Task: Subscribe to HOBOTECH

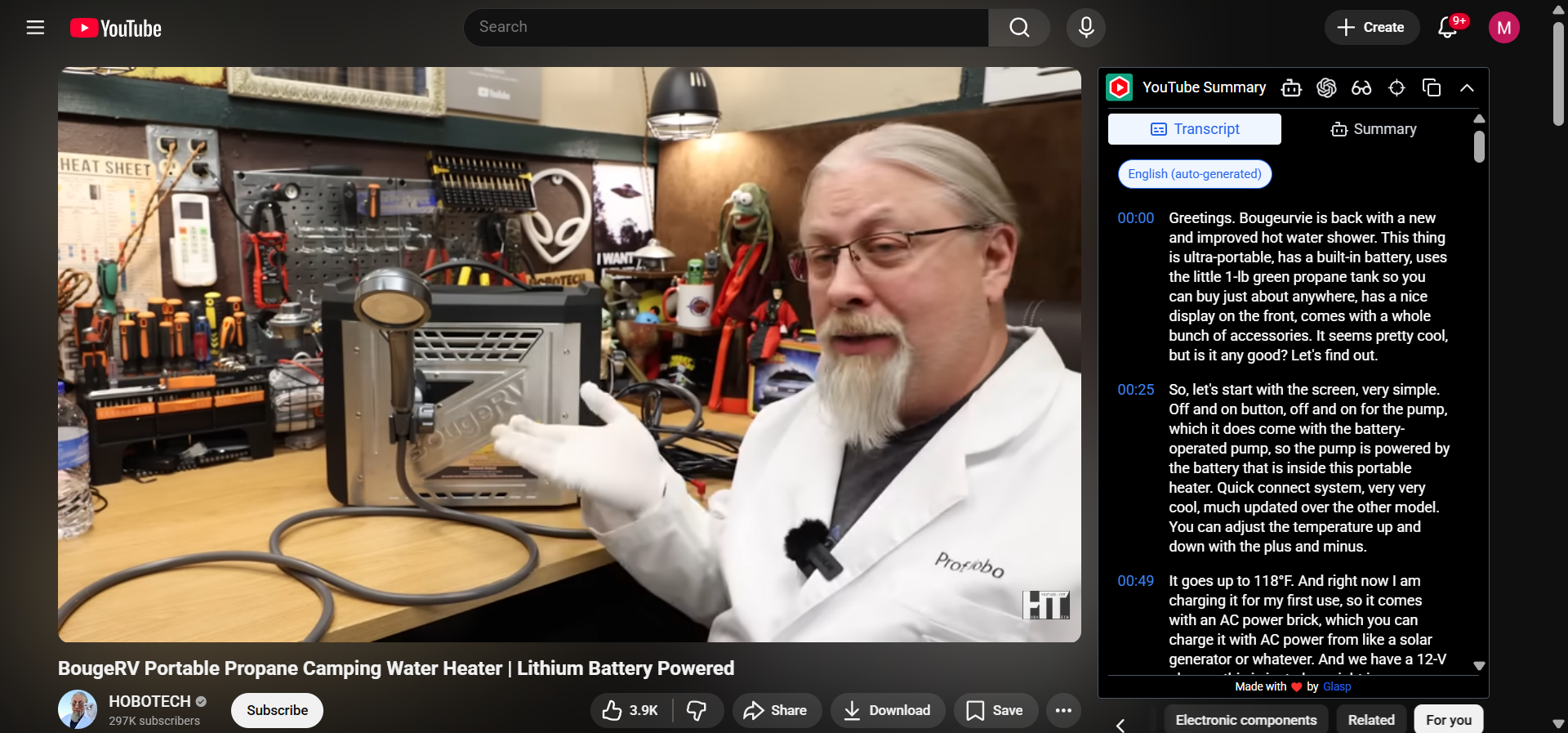Action: (277, 710)
